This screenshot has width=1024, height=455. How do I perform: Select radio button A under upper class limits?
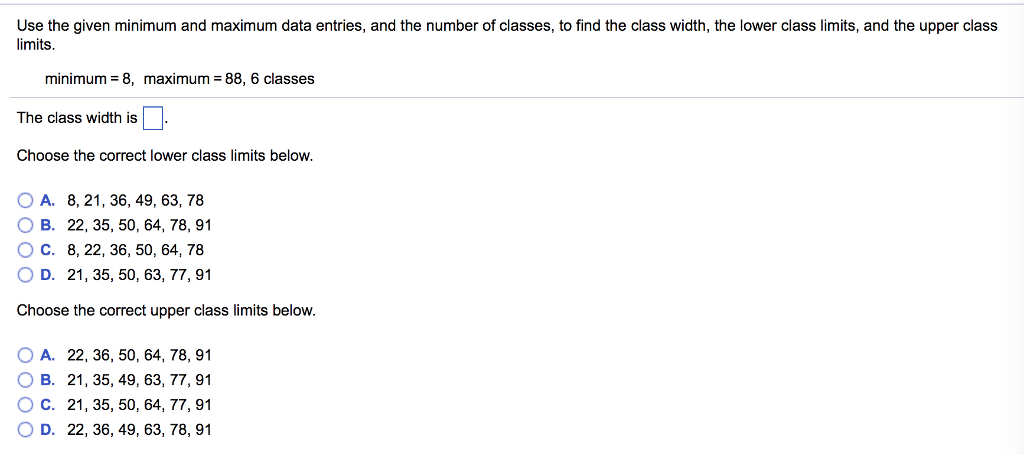(x=25, y=355)
